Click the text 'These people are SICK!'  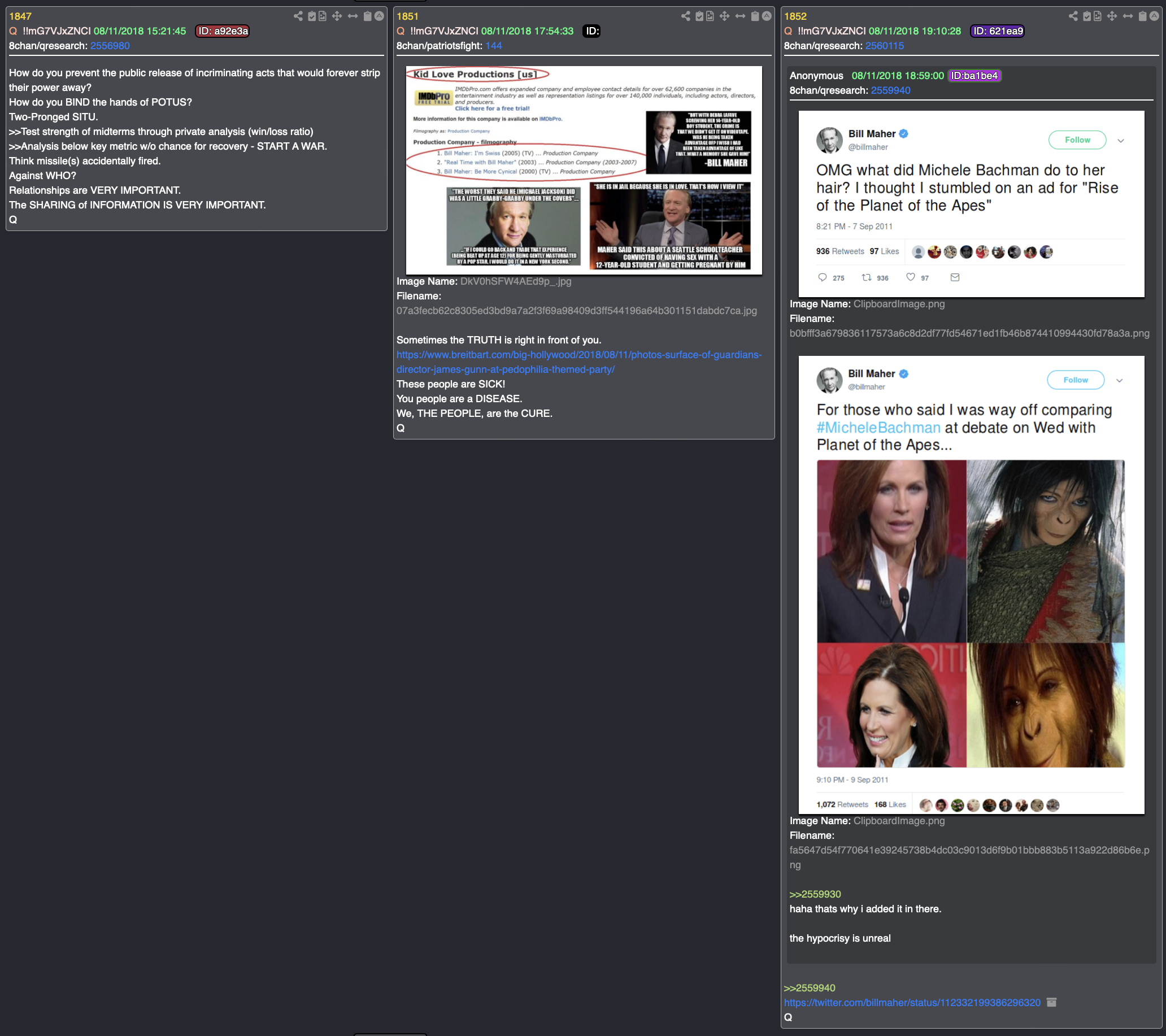tap(451, 384)
